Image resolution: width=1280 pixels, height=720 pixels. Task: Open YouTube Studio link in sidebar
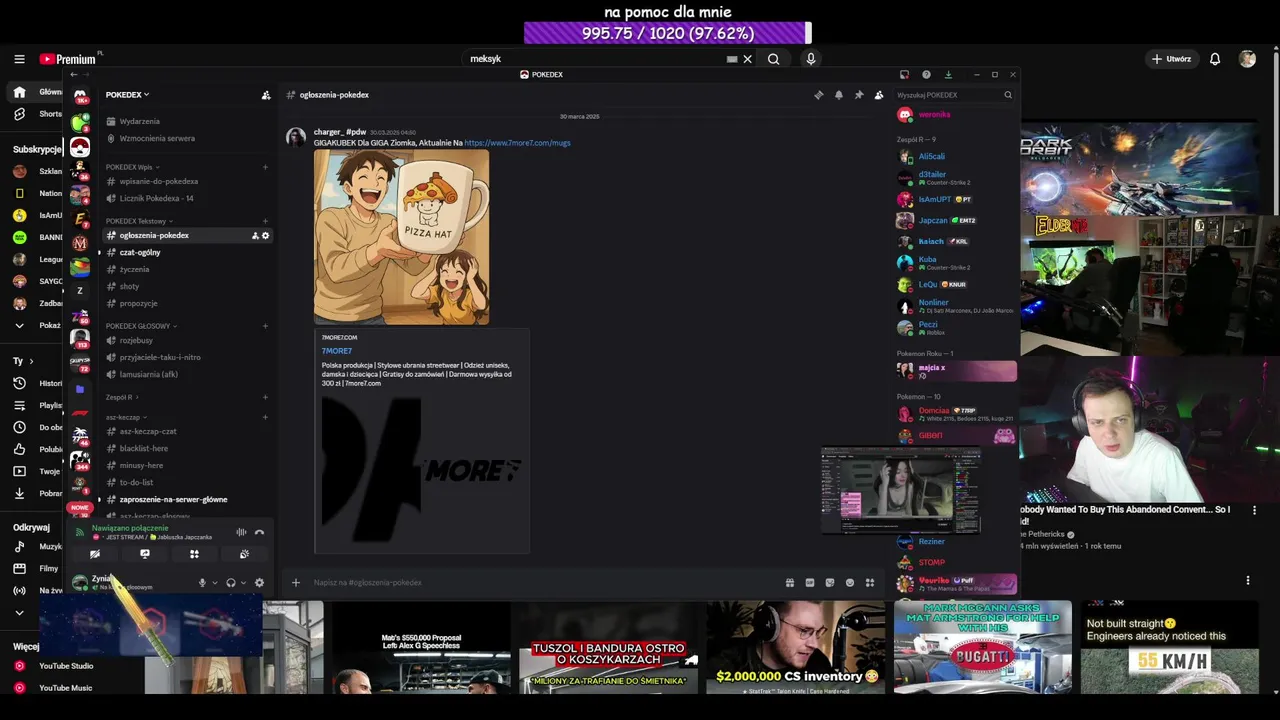coord(54,666)
